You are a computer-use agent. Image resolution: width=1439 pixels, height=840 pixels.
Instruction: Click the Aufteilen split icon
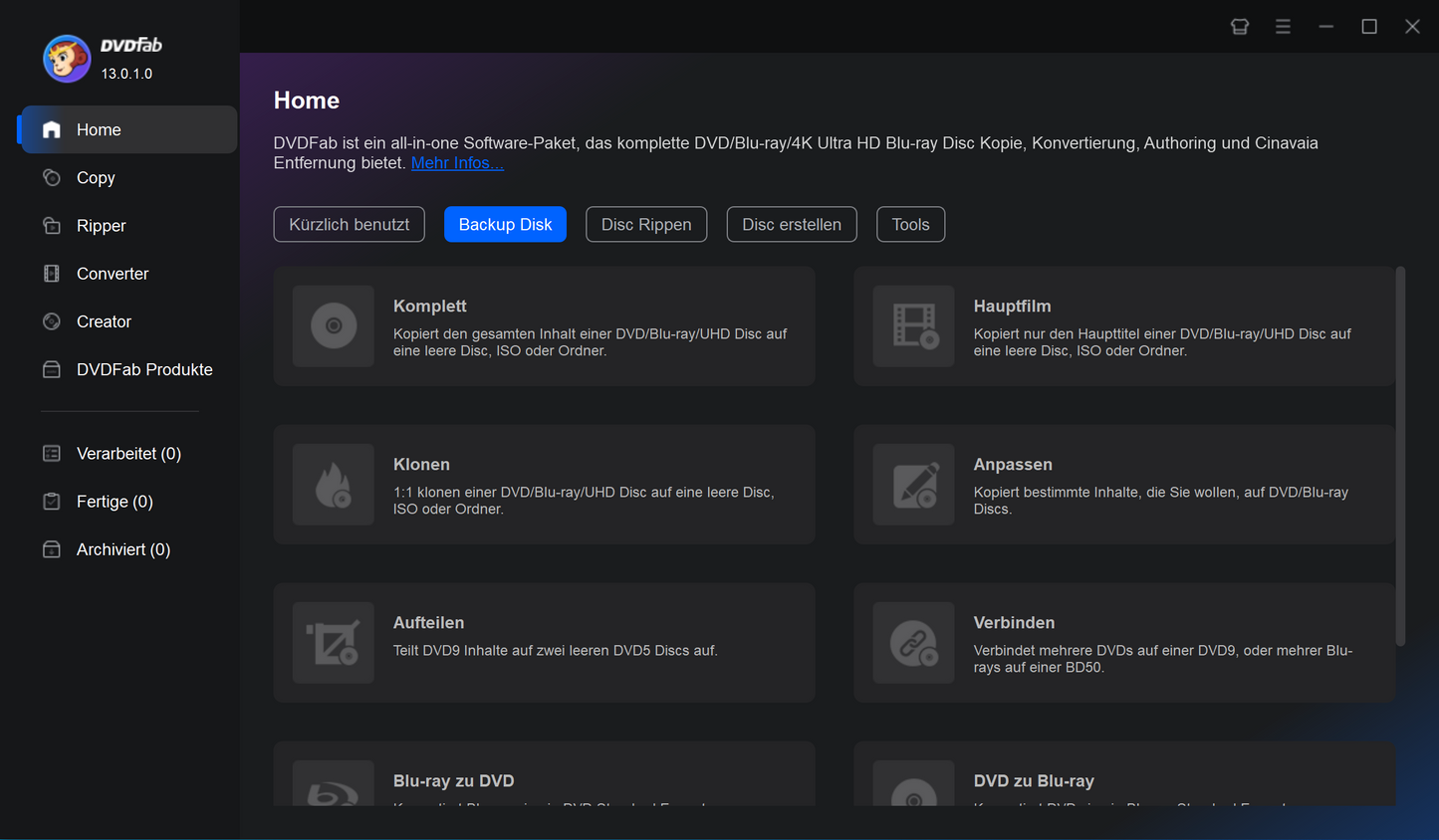click(x=334, y=643)
